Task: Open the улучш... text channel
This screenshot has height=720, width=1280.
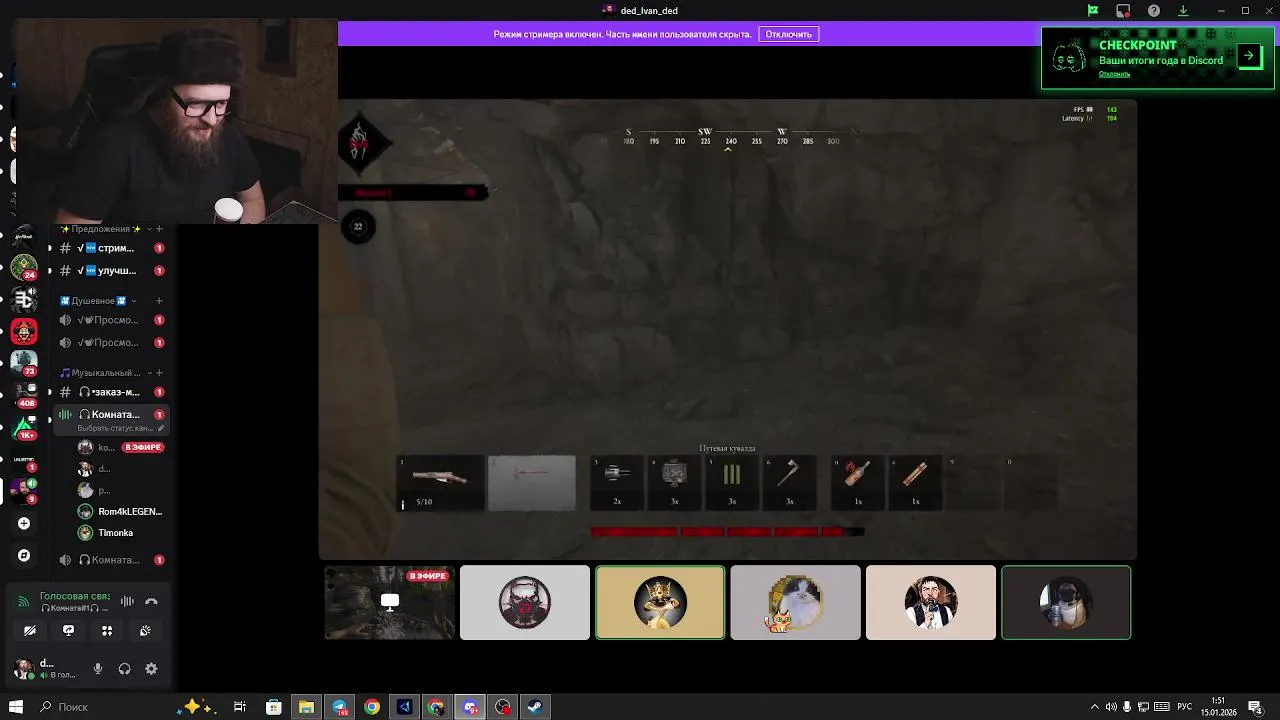Action: [x=111, y=271]
